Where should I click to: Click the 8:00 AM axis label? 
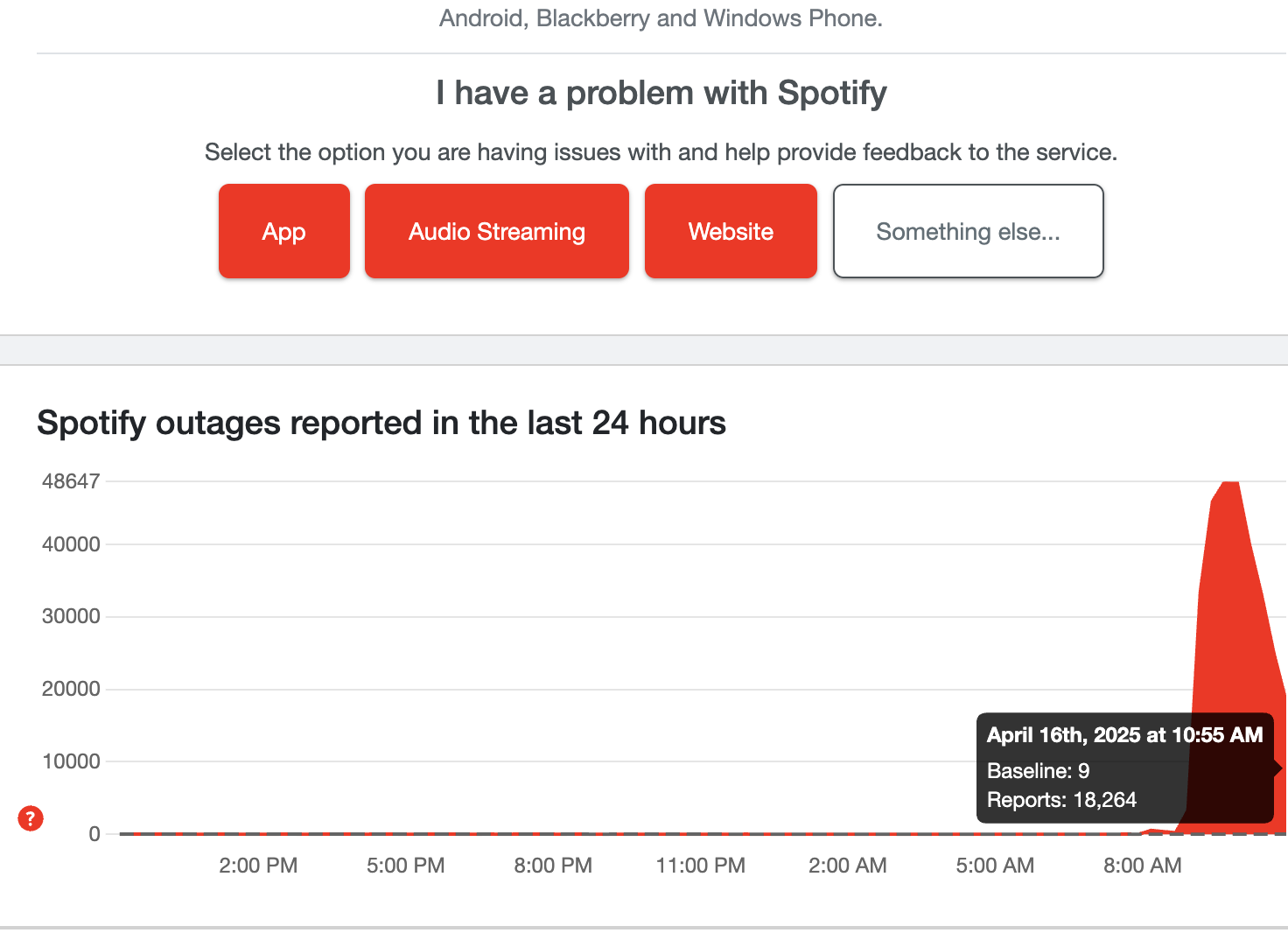click(x=1142, y=865)
